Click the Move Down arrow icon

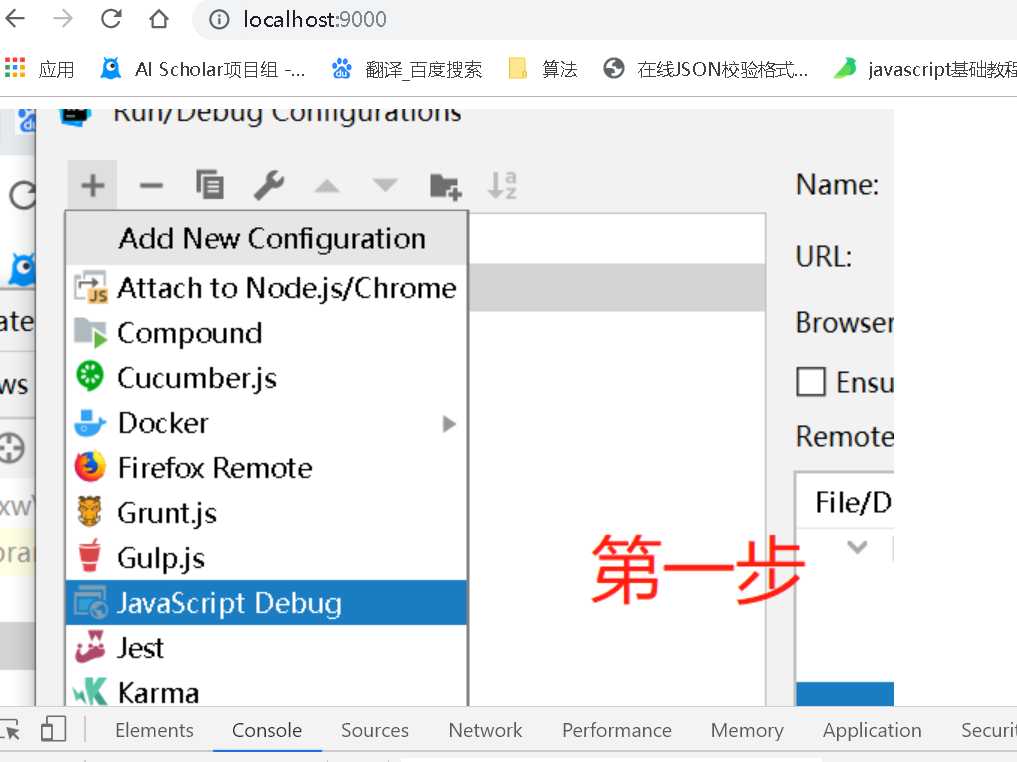(x=385, y=185)
